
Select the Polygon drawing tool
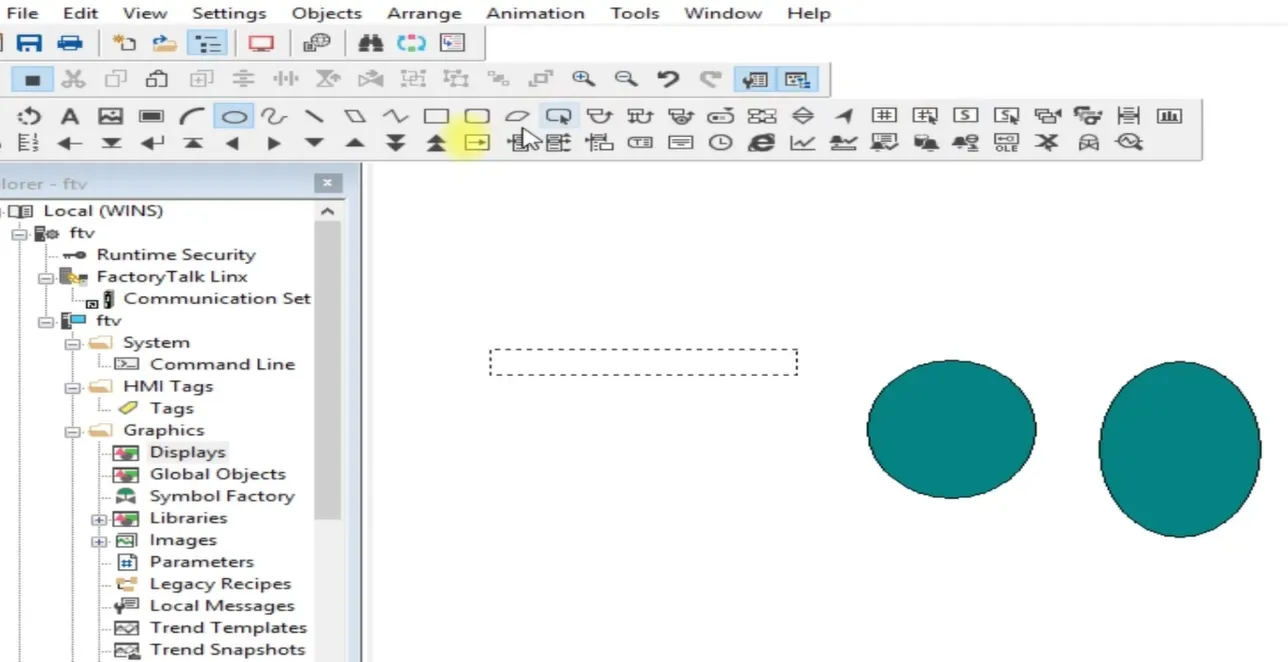tap(354, 115)
